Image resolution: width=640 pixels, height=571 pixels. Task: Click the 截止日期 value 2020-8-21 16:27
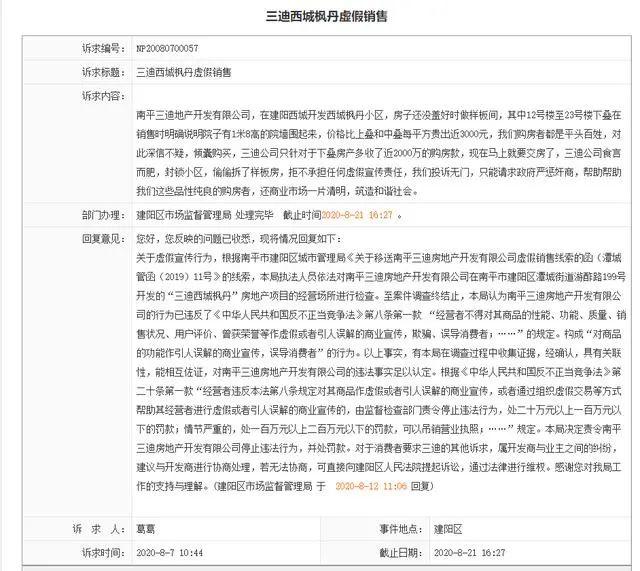click(x=469, y=553)
